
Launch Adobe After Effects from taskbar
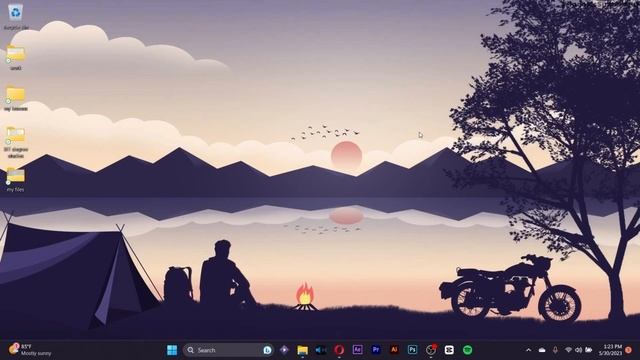pos(357,350)
